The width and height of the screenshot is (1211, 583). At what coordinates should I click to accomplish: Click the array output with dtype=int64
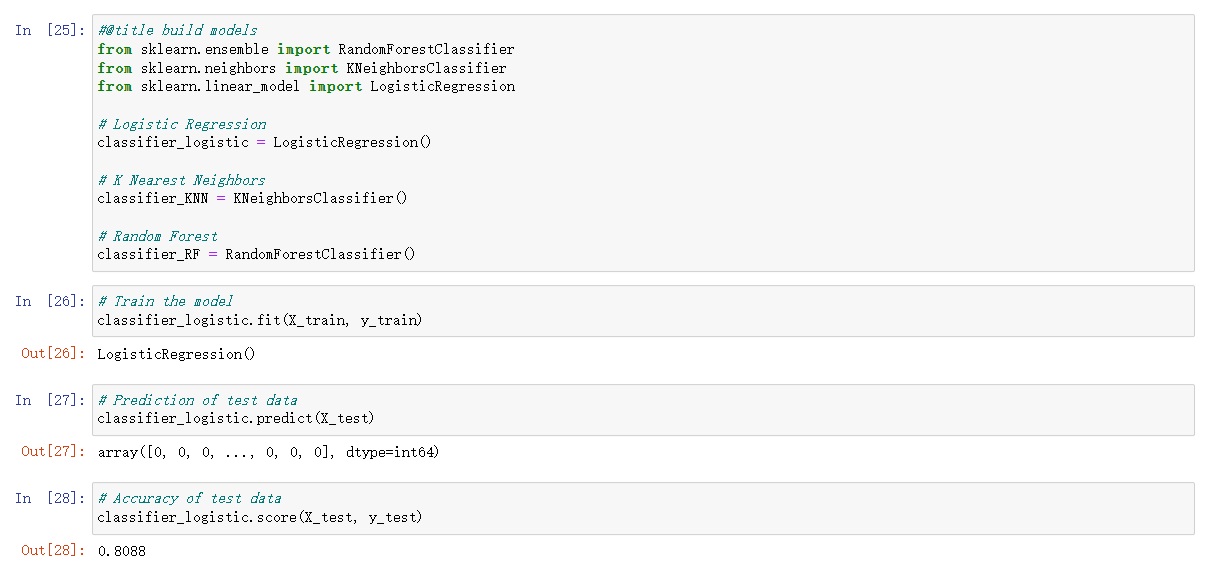point(268,452)
